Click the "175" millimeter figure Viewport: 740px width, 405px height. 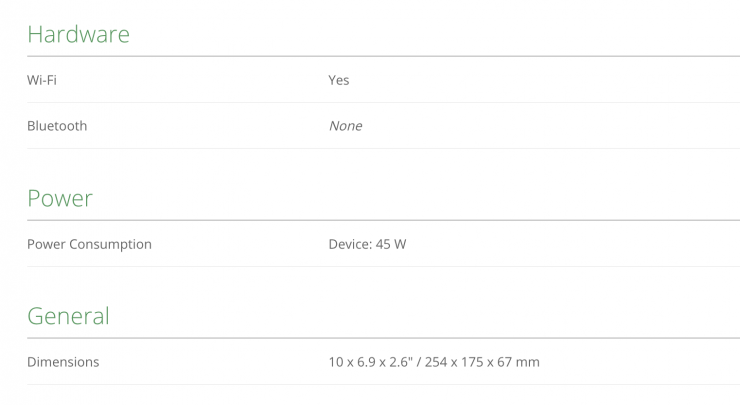point(476,362)
